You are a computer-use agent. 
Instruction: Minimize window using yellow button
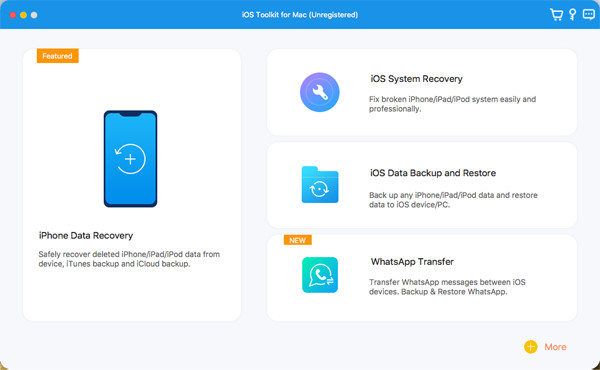pyautogui.click(x=23, y=15)
